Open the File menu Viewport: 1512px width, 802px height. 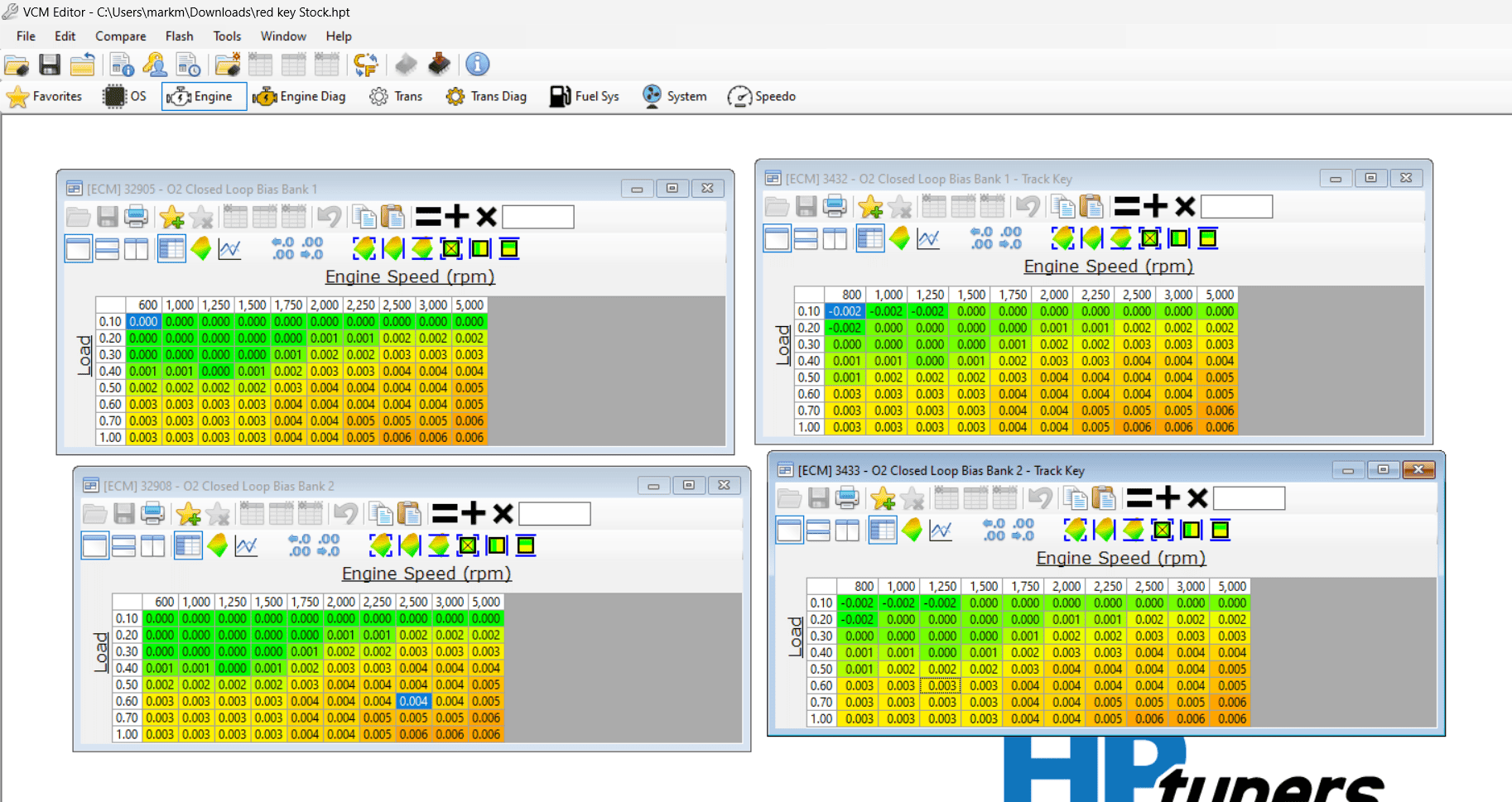[x=26, y=36]
